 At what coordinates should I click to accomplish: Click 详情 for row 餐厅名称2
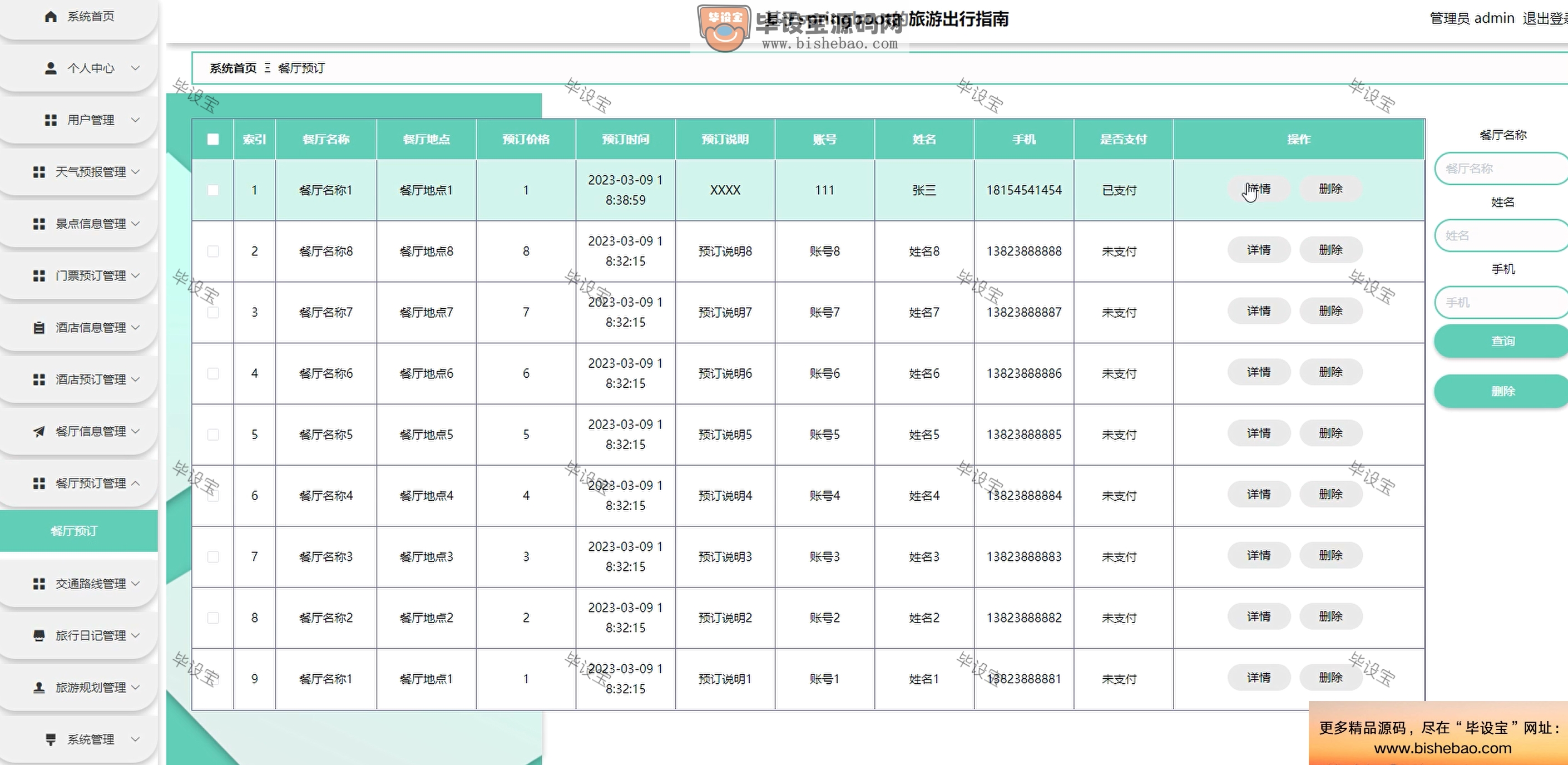pos(1259,616)
